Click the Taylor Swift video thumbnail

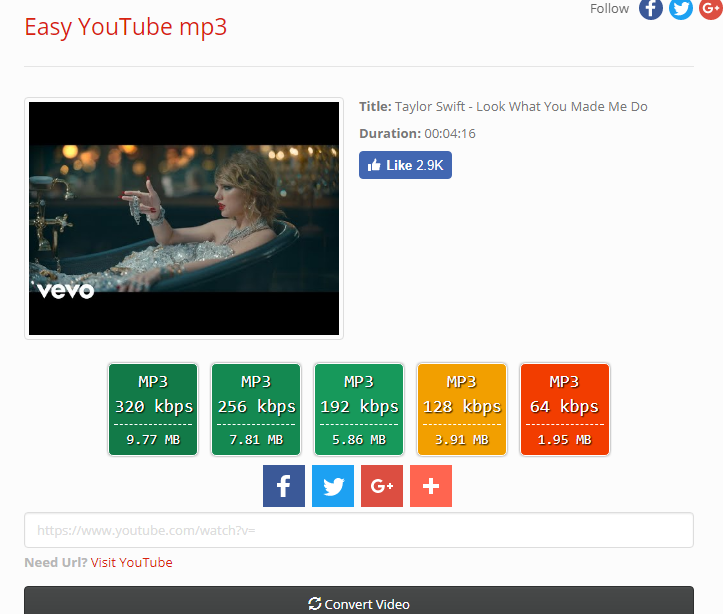[184, 218]
